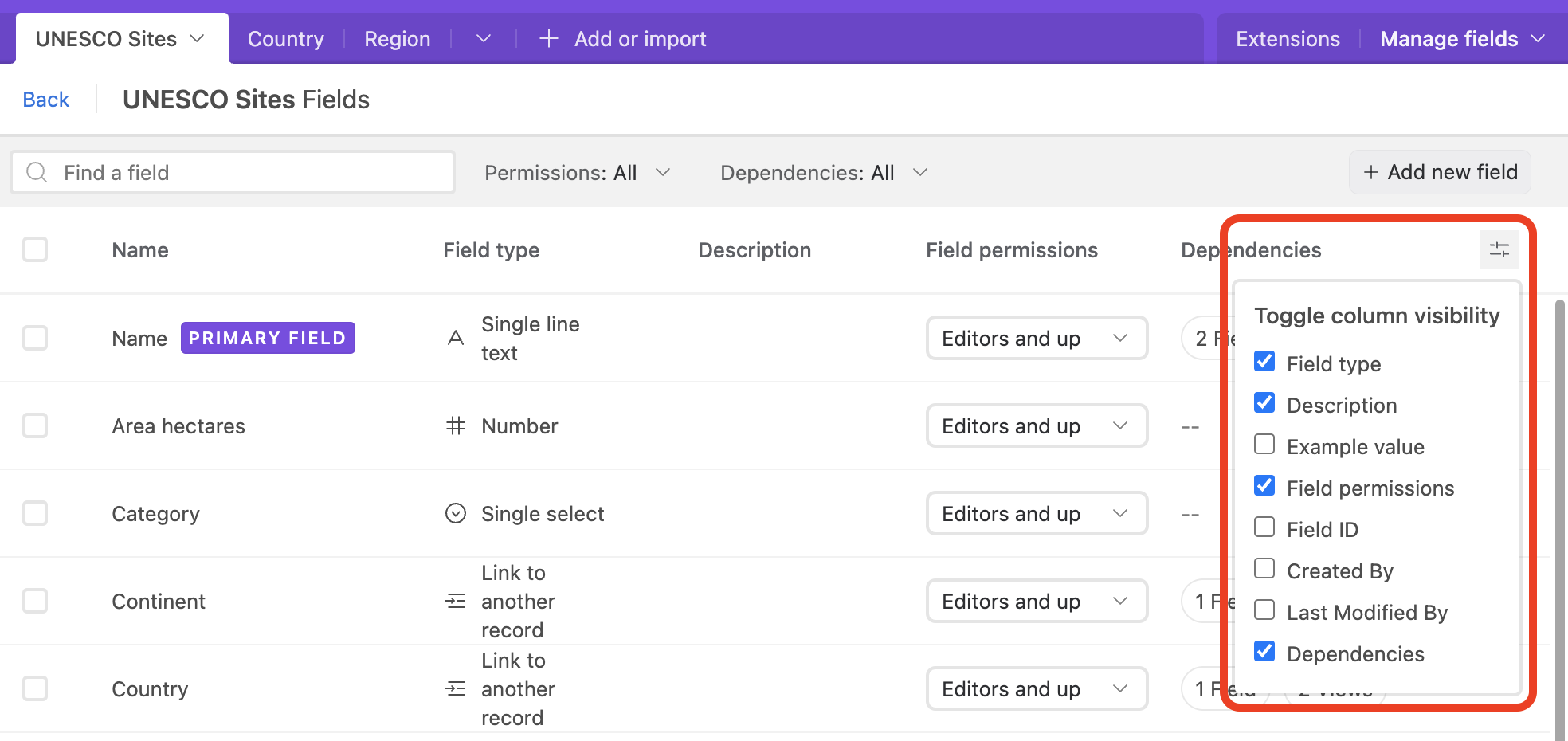Click the Name column header
This screenshot has width=1568, height=741.
[x=140, y=250]
